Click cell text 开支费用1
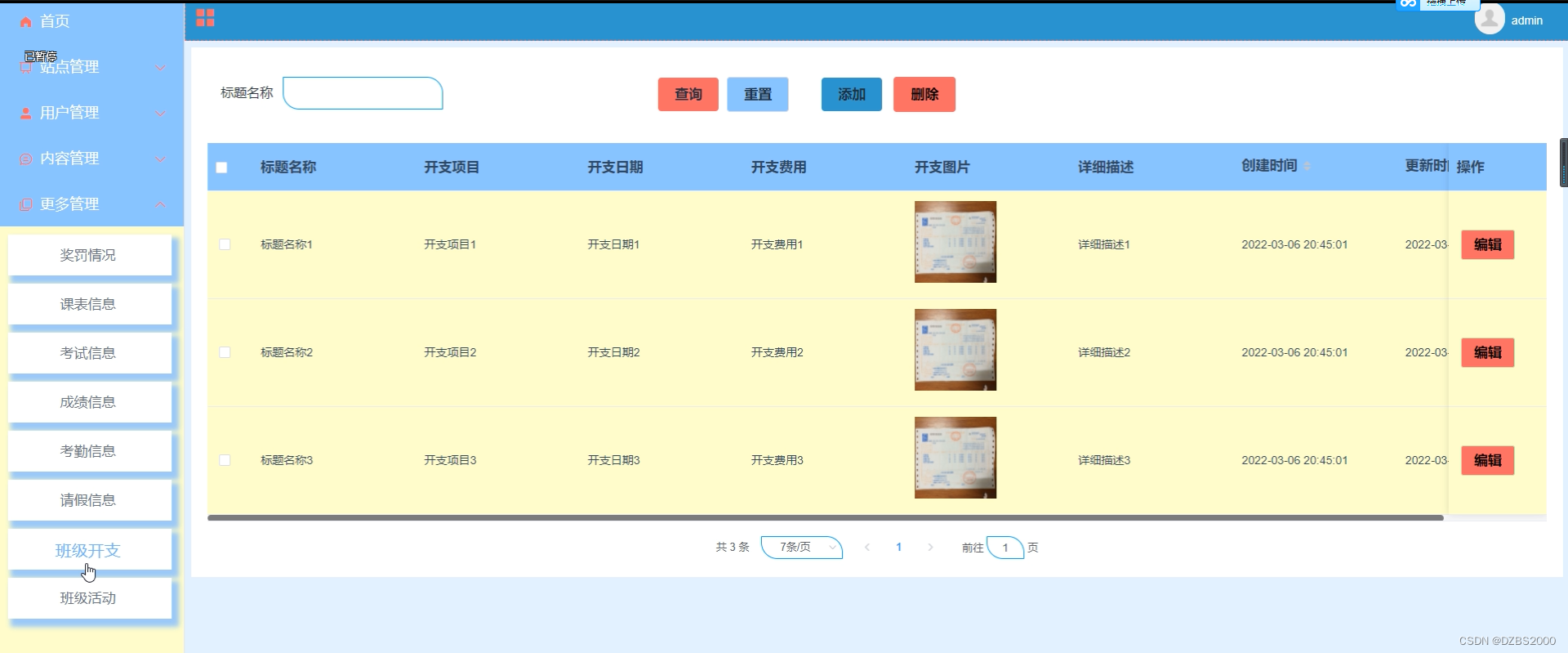1568x653 pixels. point(777,244)
